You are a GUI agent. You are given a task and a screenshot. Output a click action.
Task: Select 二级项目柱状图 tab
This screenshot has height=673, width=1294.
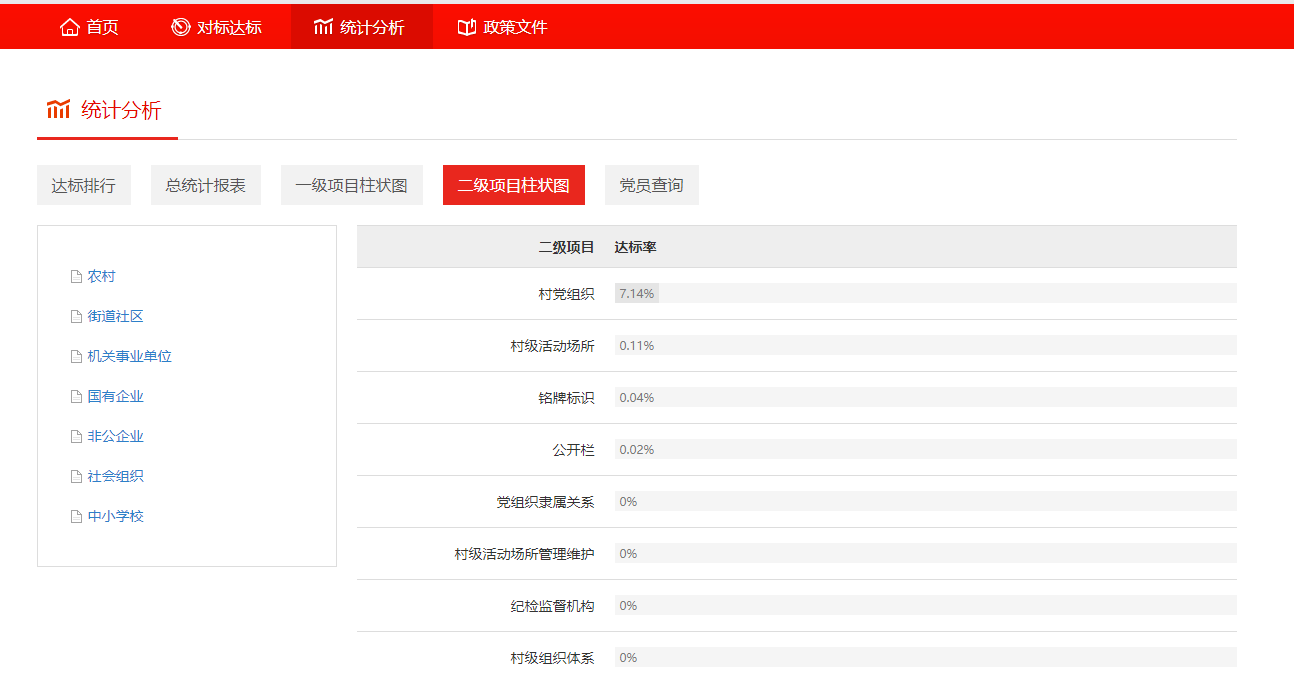(513, 185)
